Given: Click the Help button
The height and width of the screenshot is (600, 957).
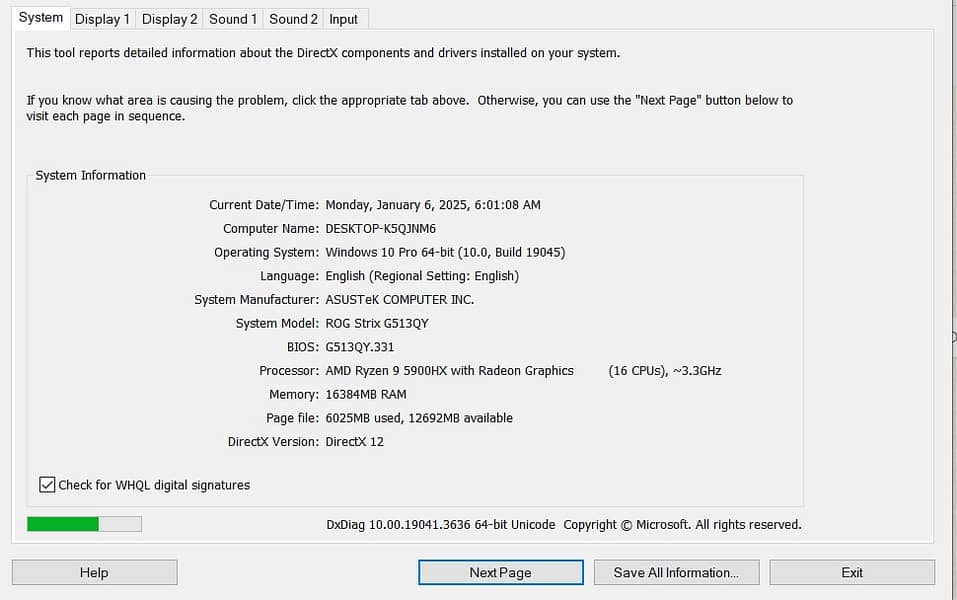Looking at the screenshot, I should tap(94, 572).
